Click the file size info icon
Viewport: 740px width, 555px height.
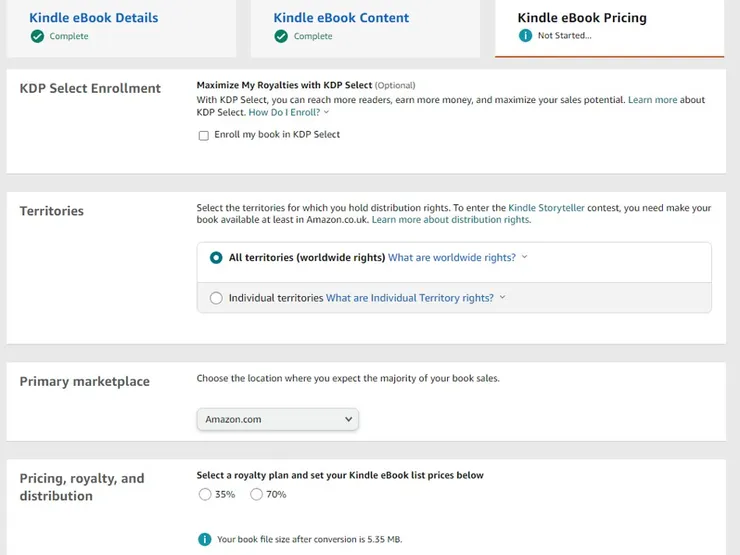tap(204, 539)
